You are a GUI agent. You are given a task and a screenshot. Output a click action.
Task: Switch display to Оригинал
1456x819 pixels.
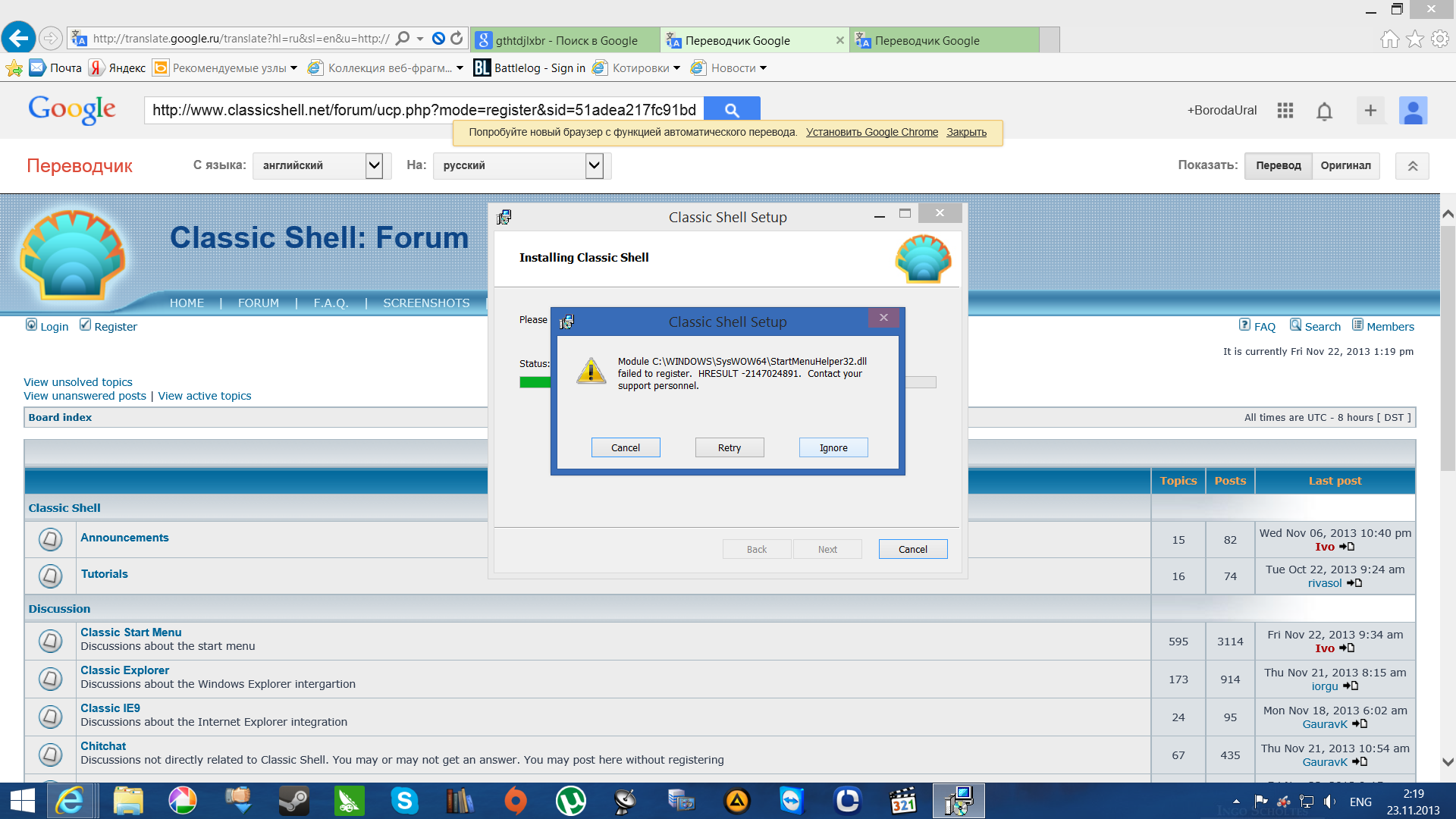coord(1345,165)
